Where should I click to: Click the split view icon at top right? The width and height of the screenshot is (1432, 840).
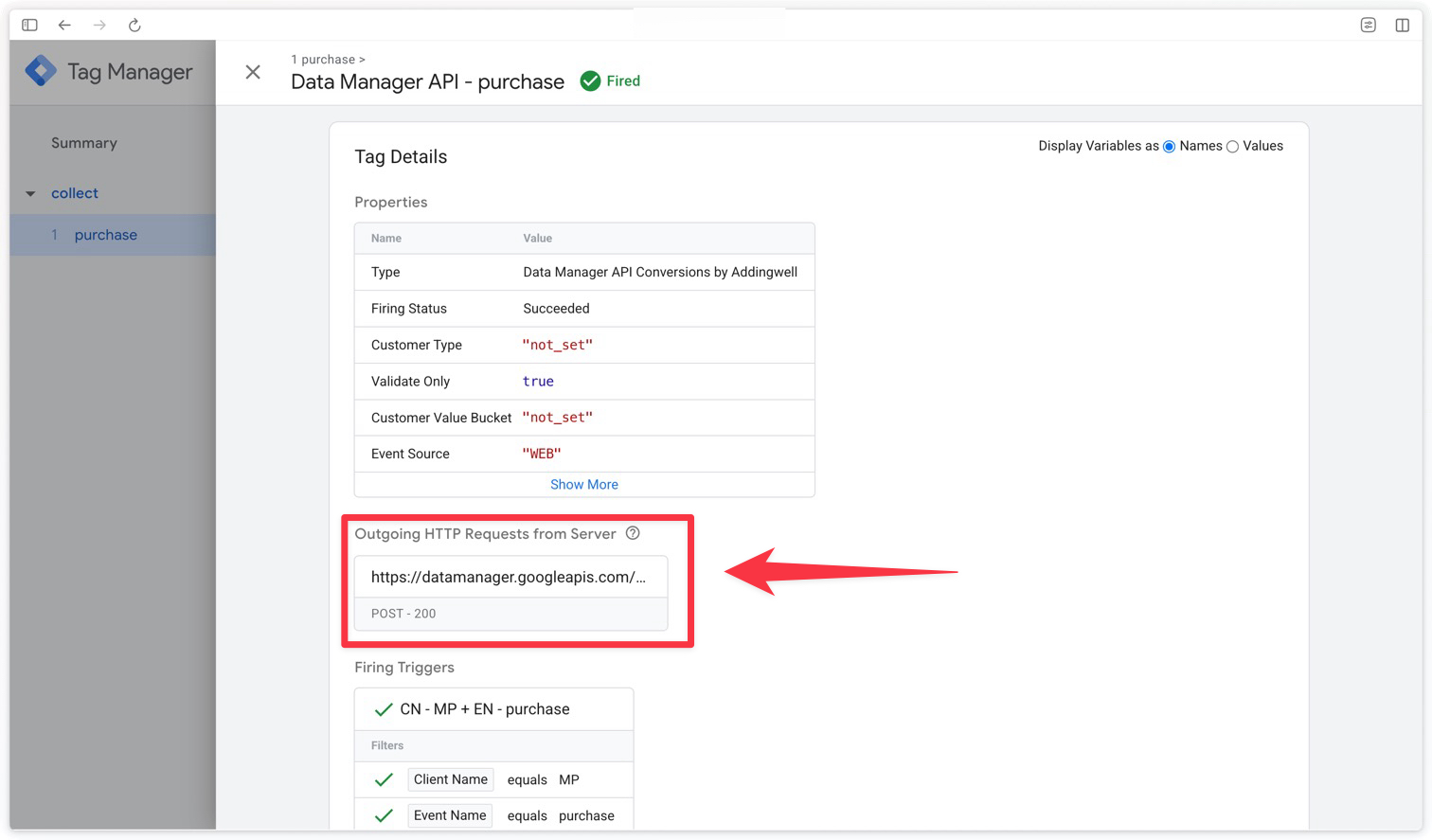pyautogui.click(x=1403, y=25)
